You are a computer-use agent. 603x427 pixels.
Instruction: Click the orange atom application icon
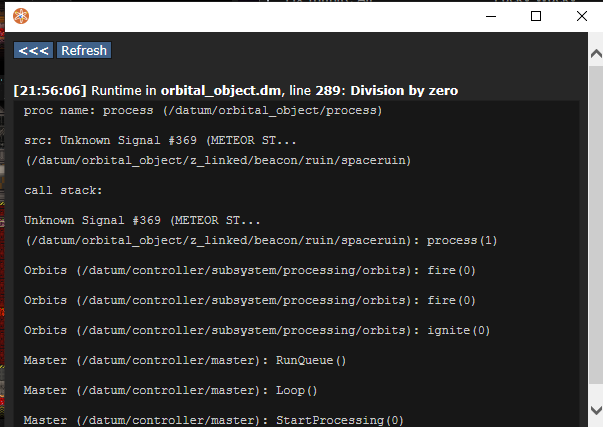click(21, 16)
